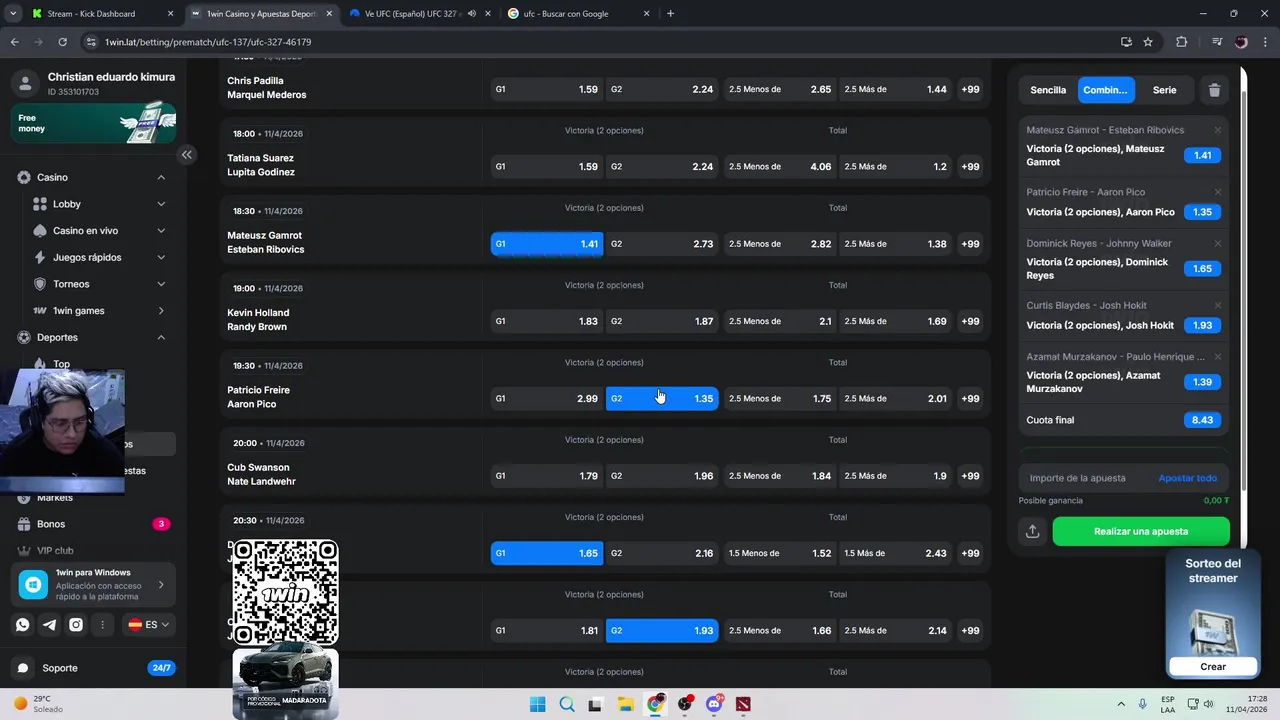
Task: Expand +99 markets for Swanson vs Landwehr
Action: 970,476
